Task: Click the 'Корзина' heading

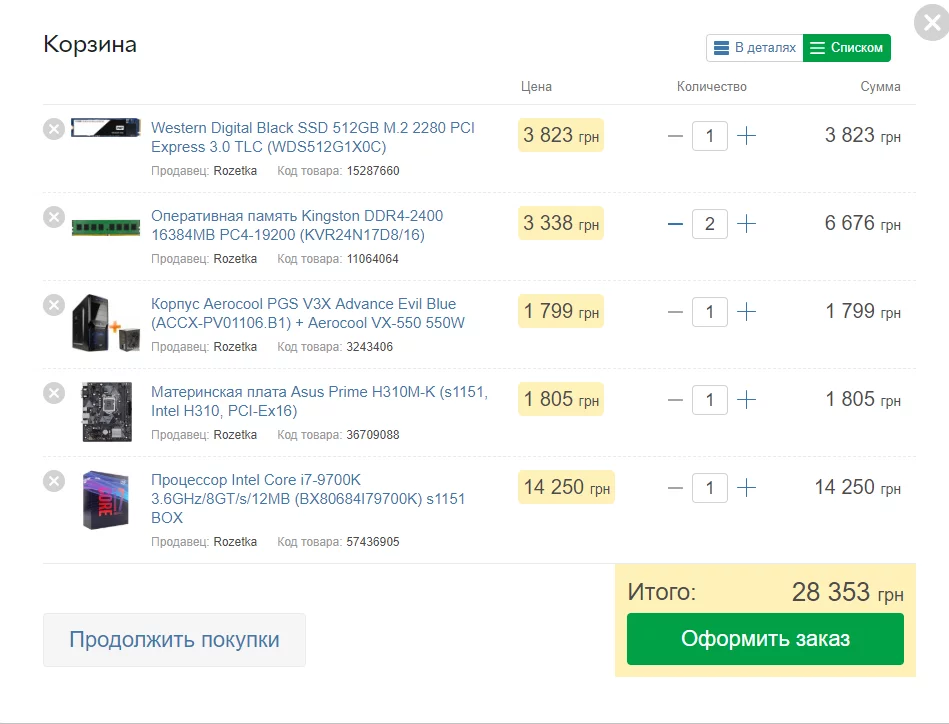Action: 90,45
